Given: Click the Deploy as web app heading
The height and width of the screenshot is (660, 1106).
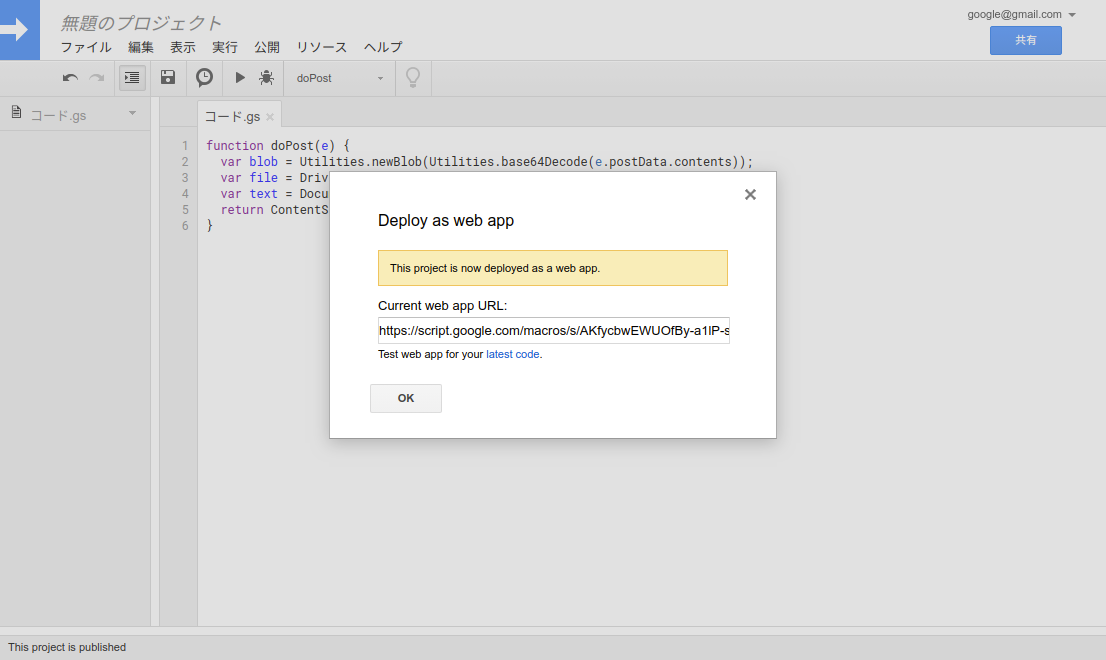Looking at the screenshot, I should pos(446,221).
